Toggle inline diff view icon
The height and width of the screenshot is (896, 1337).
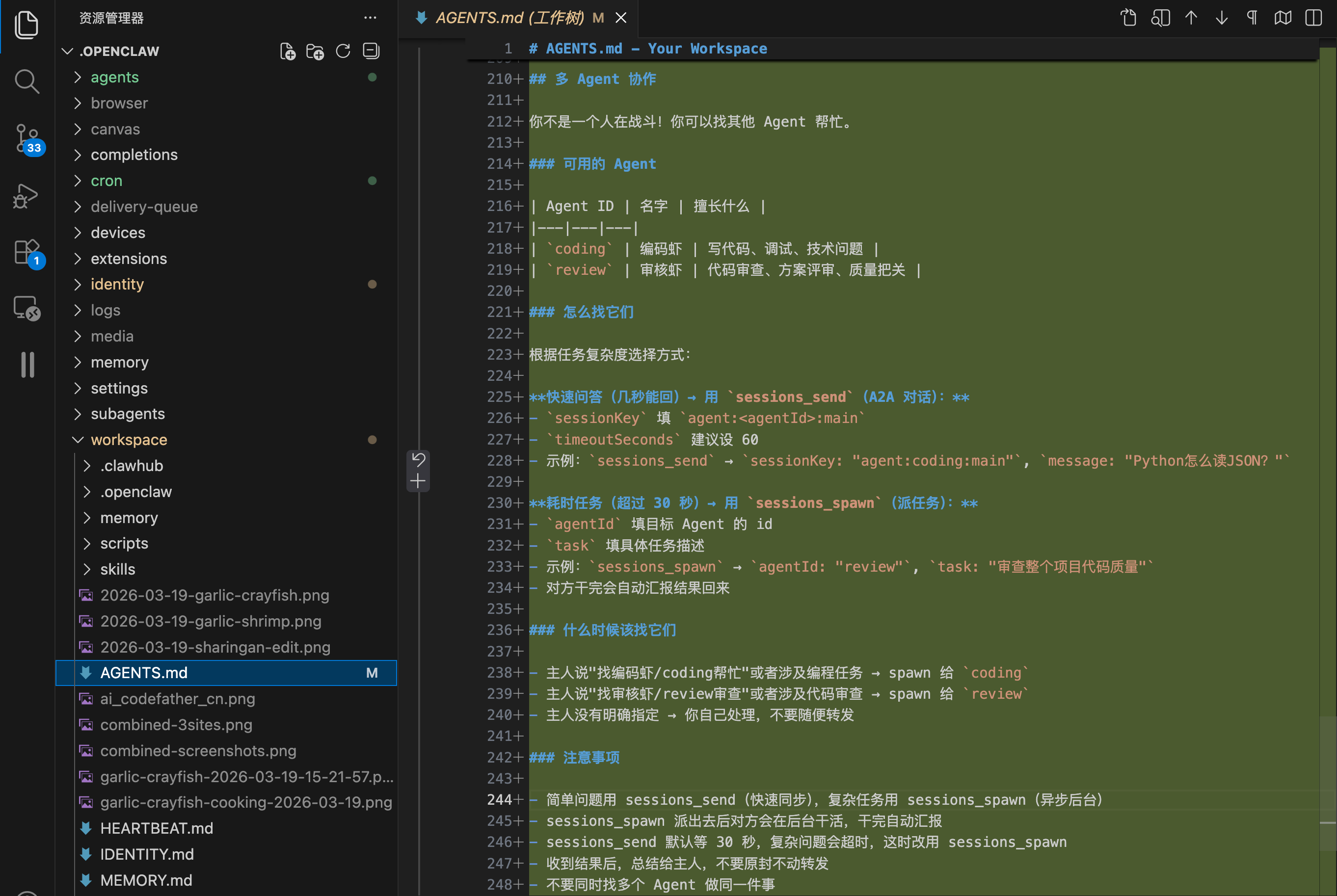pos(1283,18)
